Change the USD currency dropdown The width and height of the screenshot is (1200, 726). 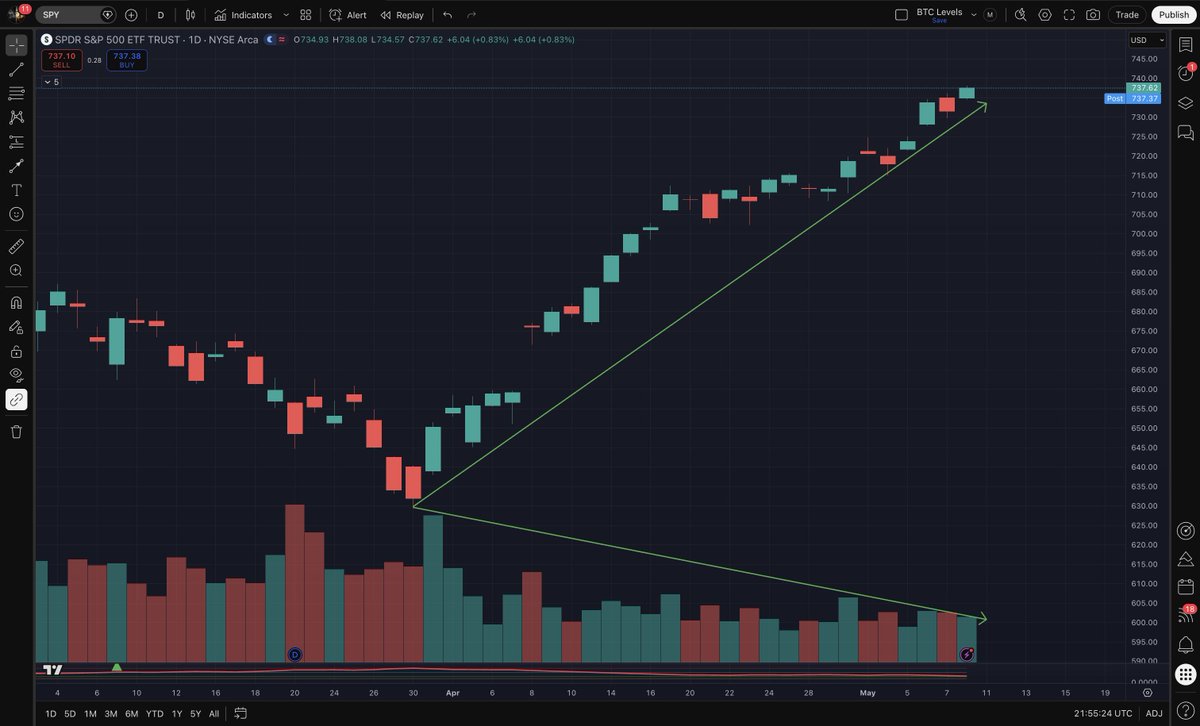point(1147,40)
